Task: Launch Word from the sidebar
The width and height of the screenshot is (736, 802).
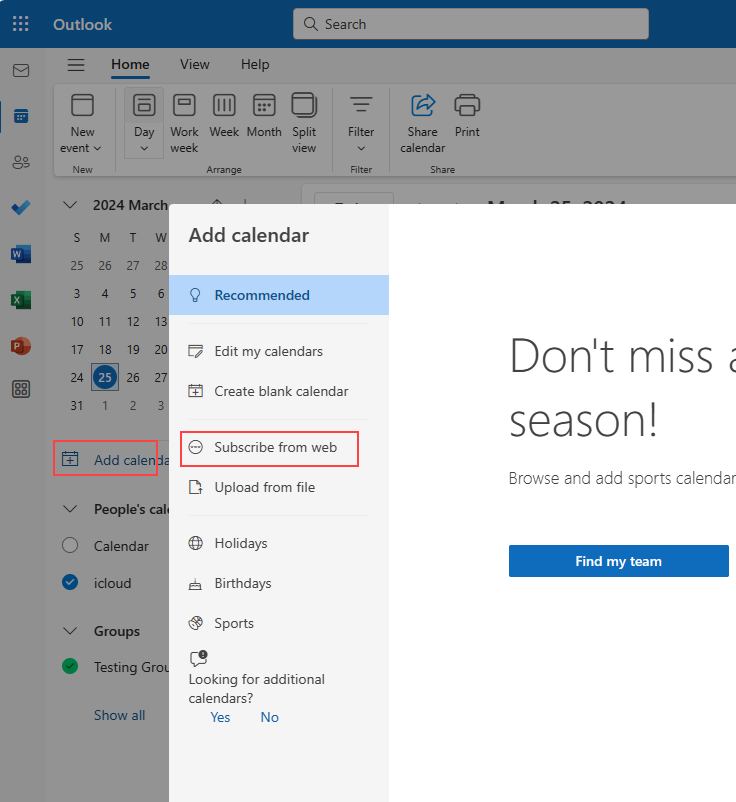Action: click(x=21, y=254)
